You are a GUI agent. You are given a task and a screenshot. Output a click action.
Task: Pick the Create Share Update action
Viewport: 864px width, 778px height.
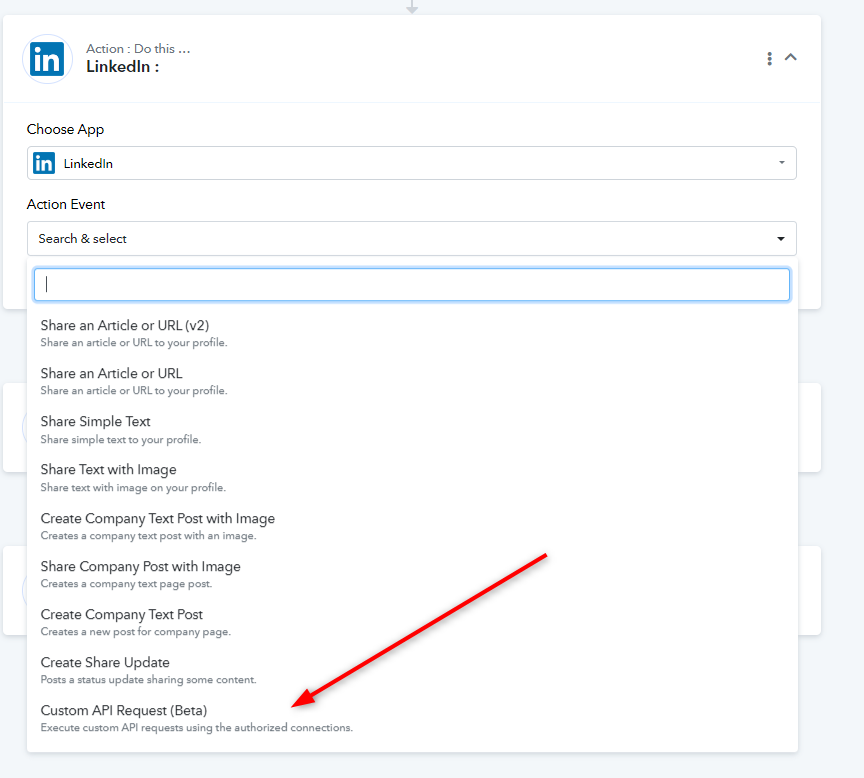click(412, 669)
